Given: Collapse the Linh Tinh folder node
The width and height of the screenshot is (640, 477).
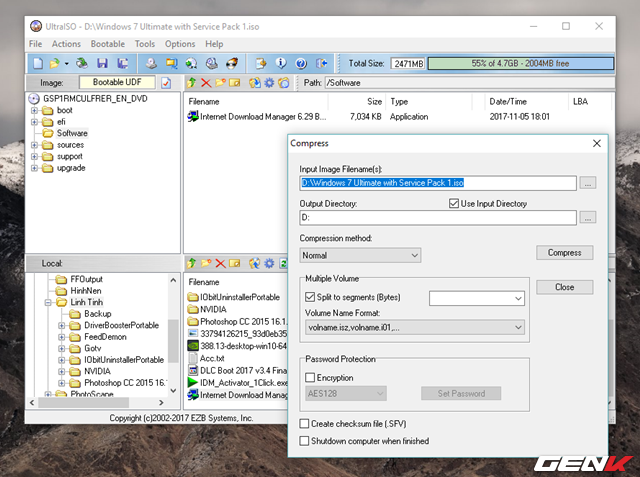Looking at the screenshot, I should click(x=48, y=302).
